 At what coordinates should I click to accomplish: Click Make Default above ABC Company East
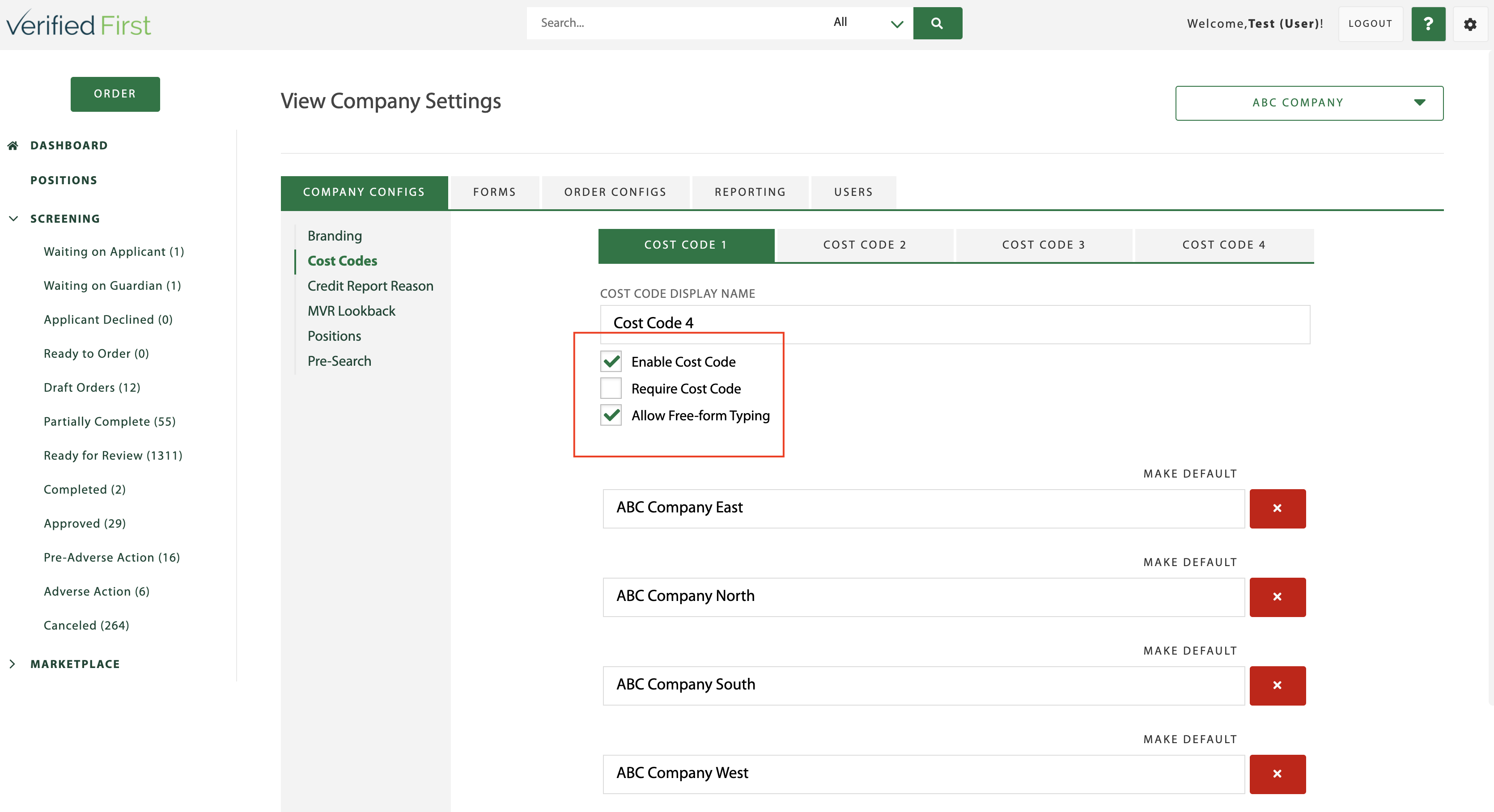click(x=1190, y=474)
